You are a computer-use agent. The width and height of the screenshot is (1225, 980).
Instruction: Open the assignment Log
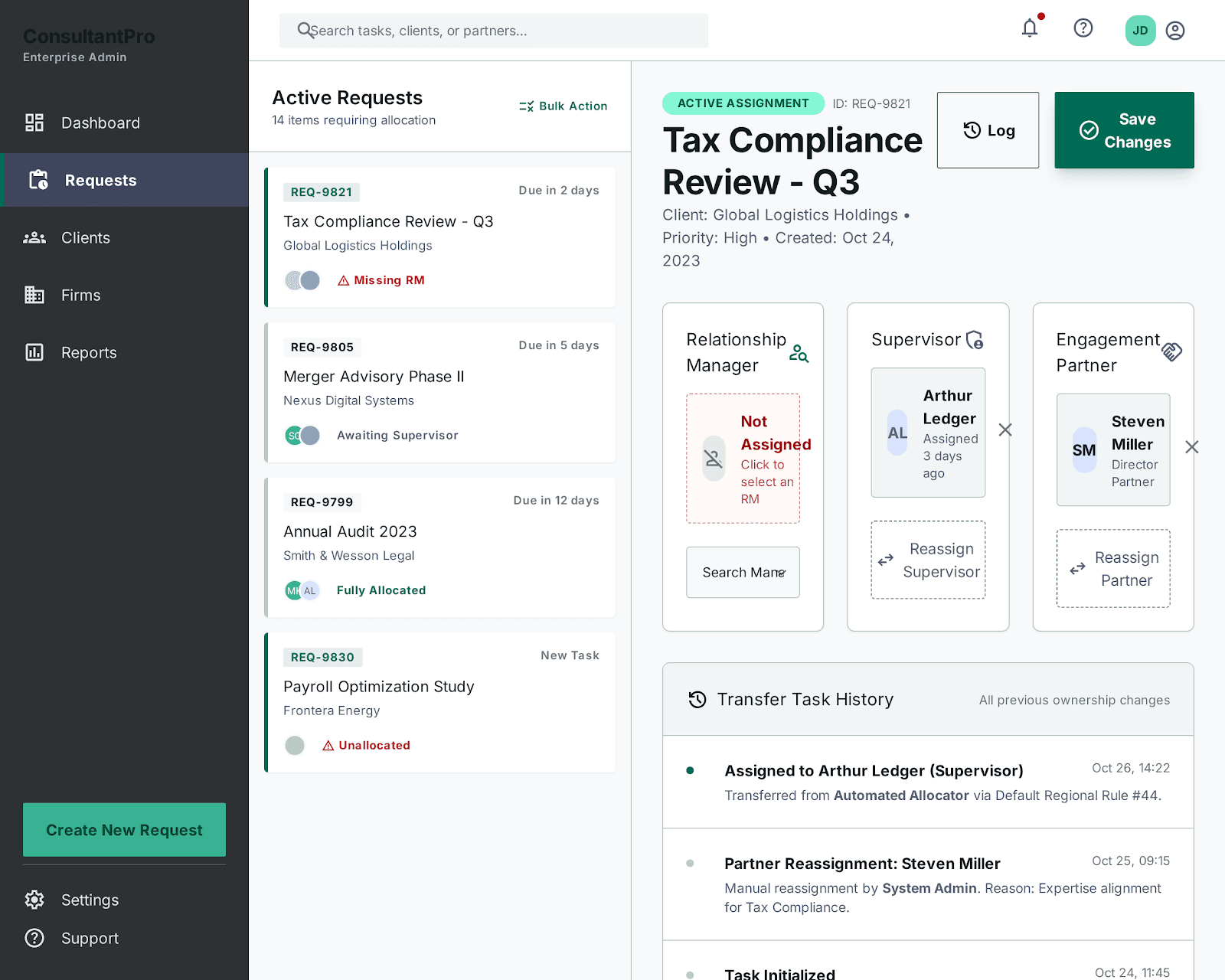pyautogui.click(x=988, y=130)
